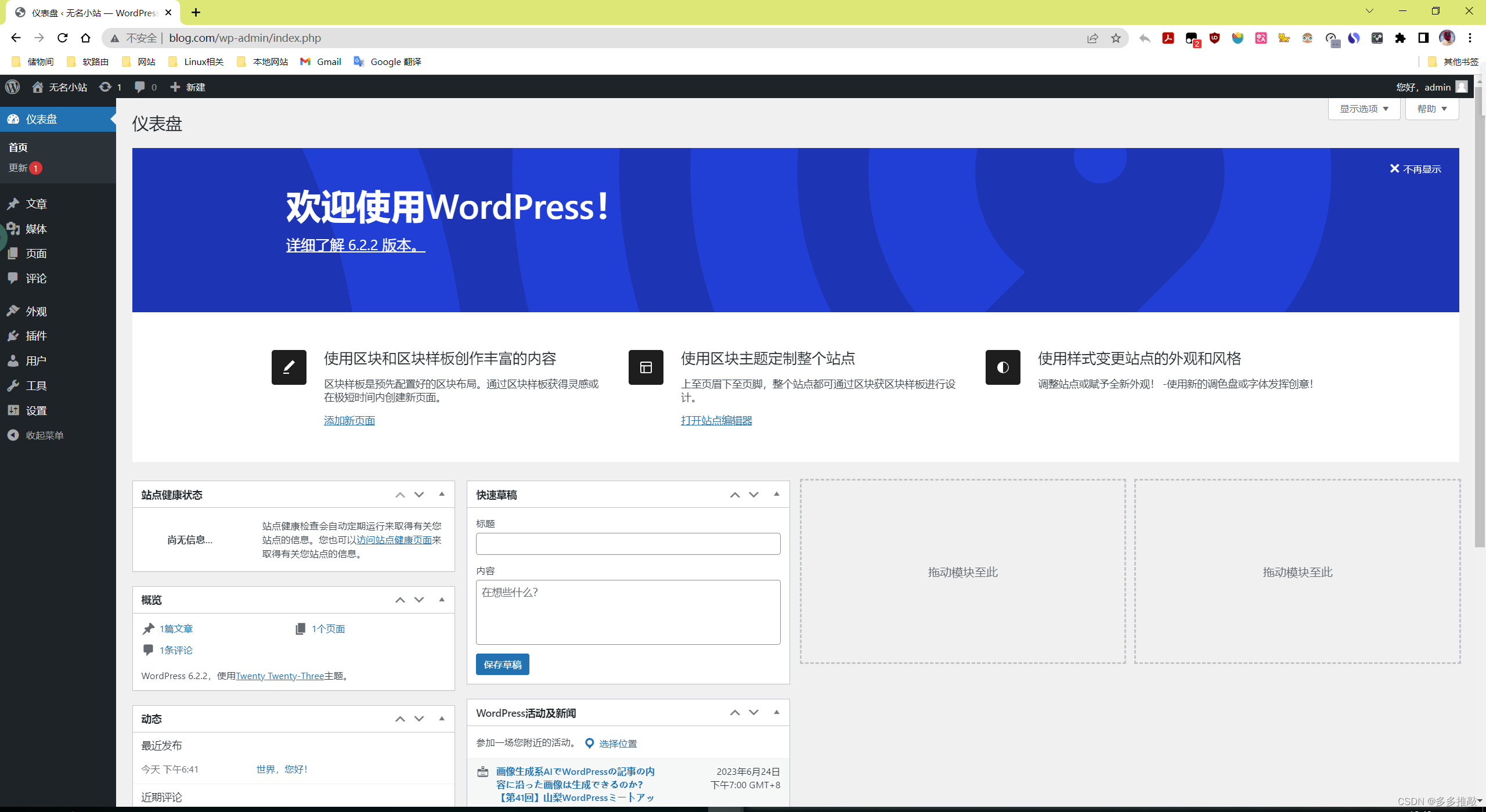Collapse the 站点健康状态 widget panel

(x=441, y=495)
